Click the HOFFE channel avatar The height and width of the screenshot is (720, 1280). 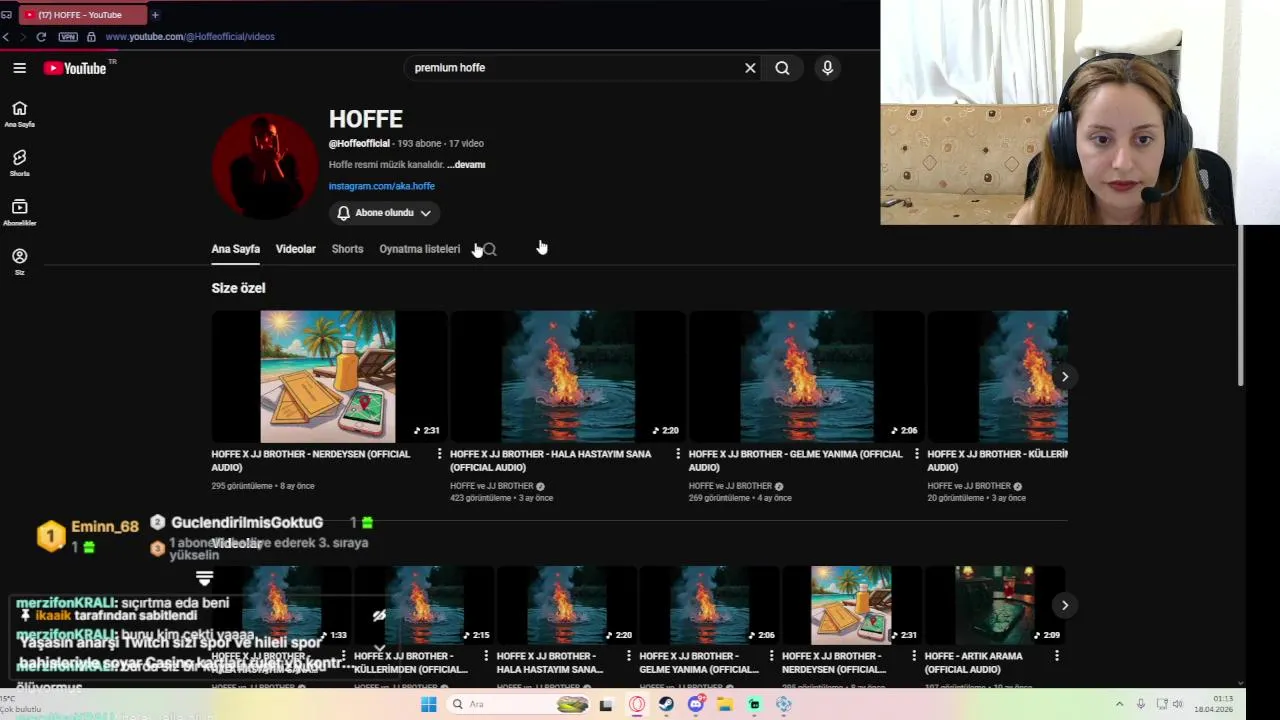(x=265, y=166)
